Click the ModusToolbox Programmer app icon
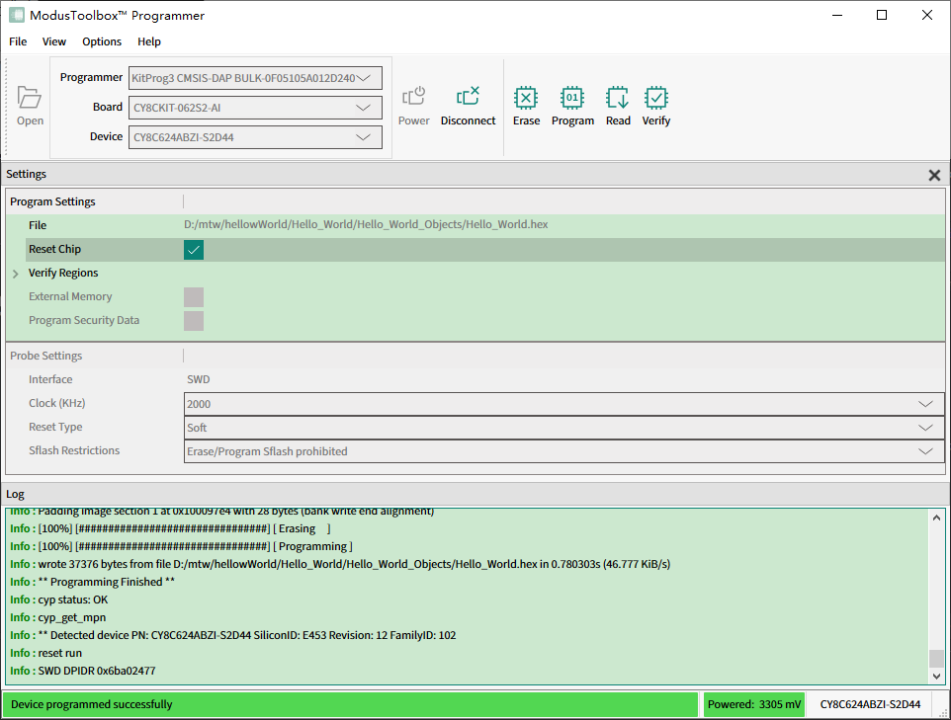 pos(17,15)
